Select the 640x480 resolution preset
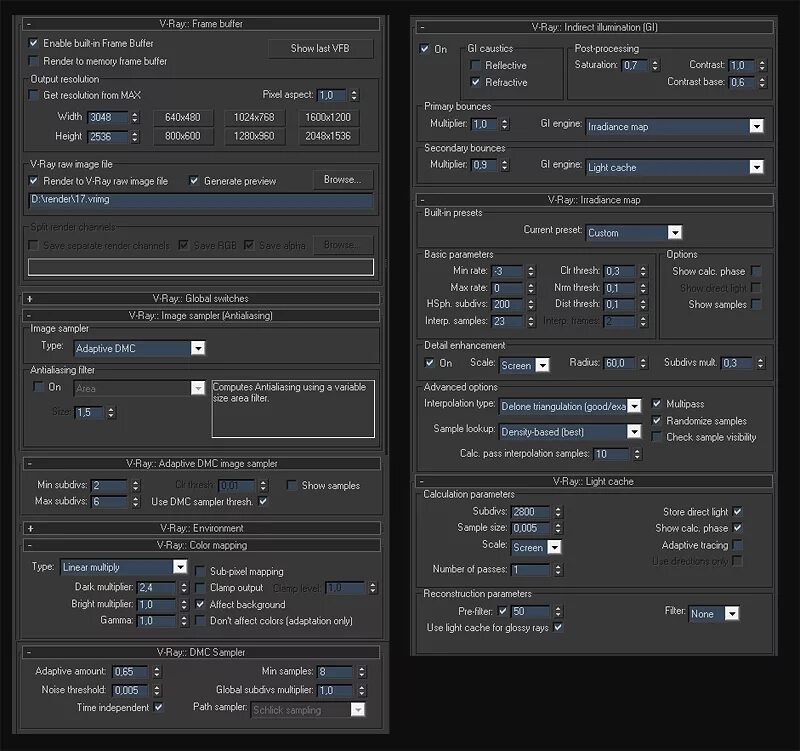Screen dimensions: 800x751 [x=183, y=117]
